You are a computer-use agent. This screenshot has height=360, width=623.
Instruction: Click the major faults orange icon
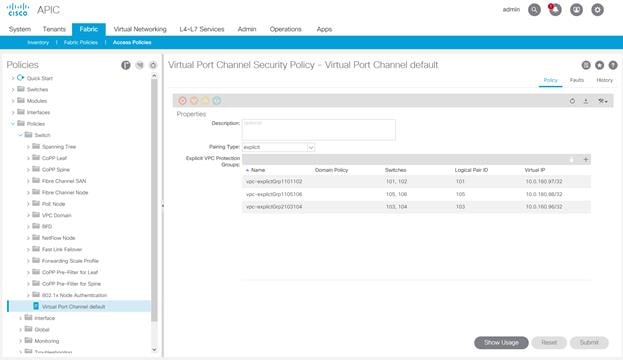coord(194,101)
